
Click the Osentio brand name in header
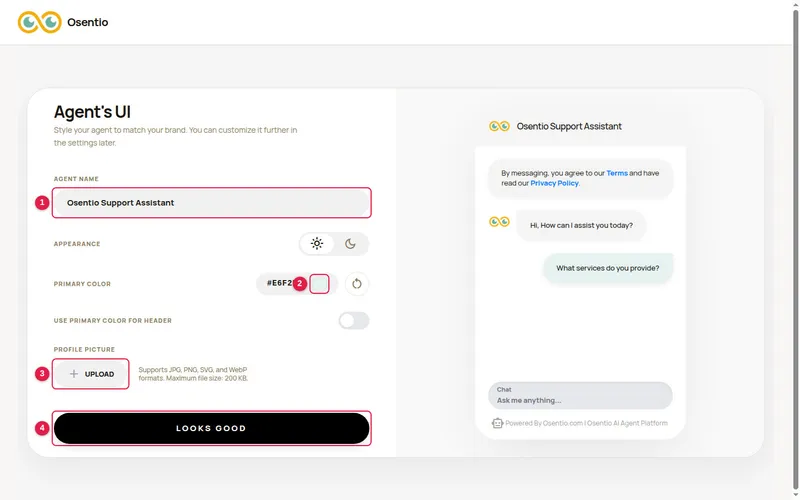click(88, 22)
